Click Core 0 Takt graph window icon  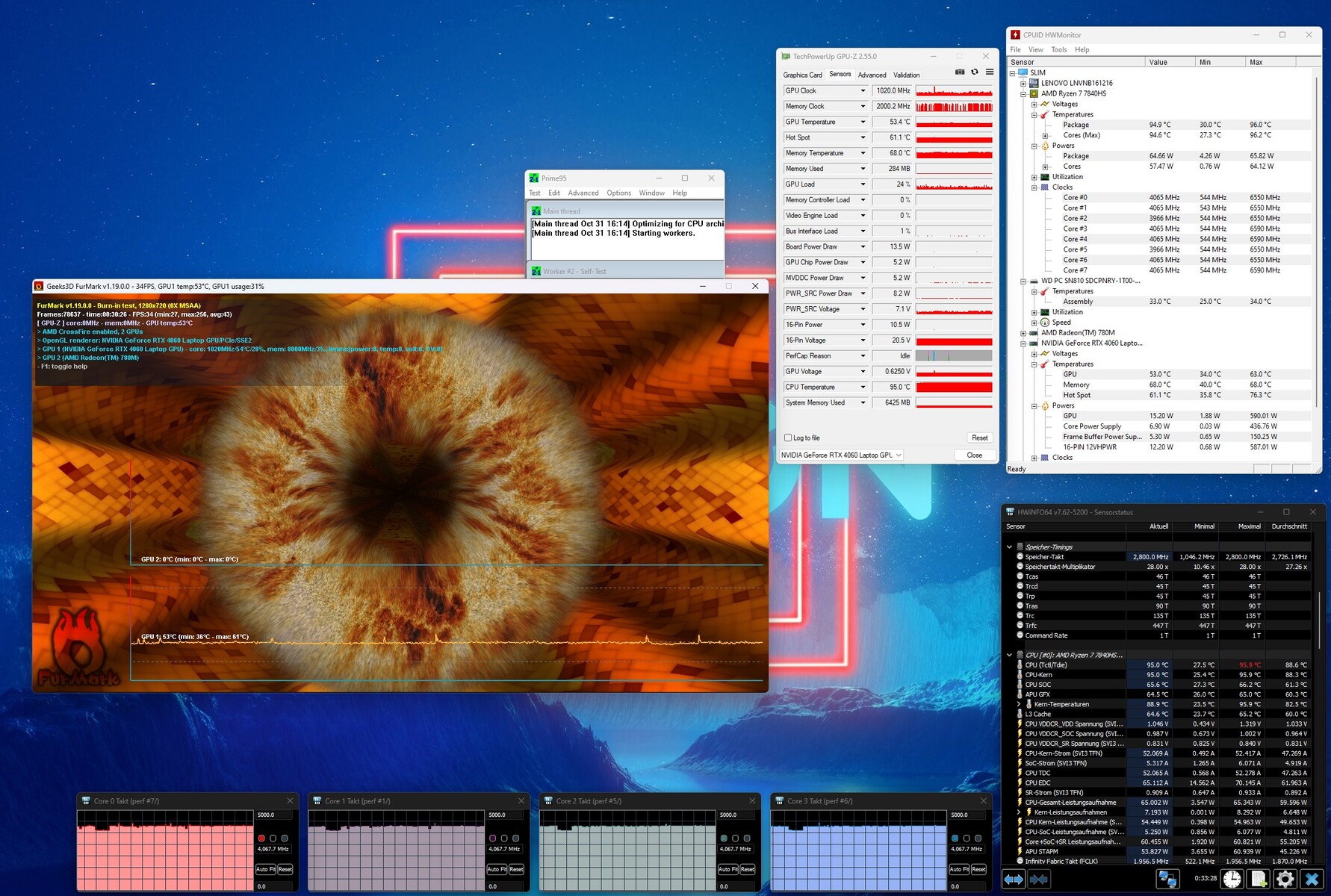pyautogui.click(x=86, y=800)
